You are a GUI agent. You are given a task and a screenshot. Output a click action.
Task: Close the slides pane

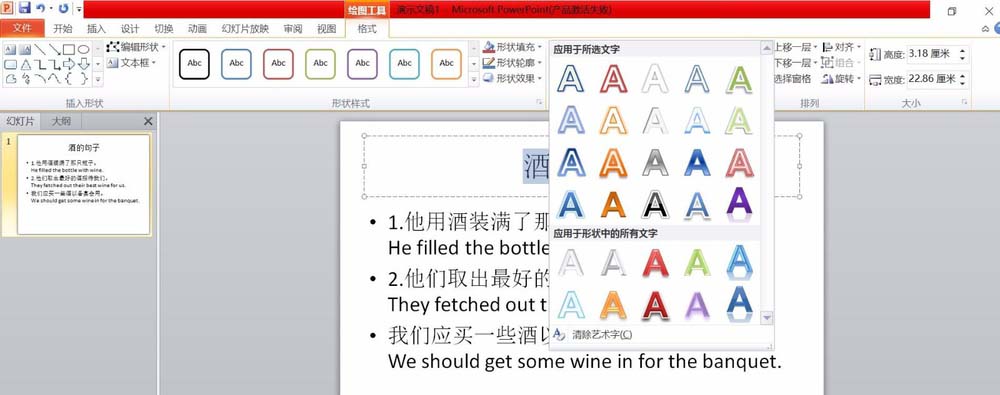[148, 121]
